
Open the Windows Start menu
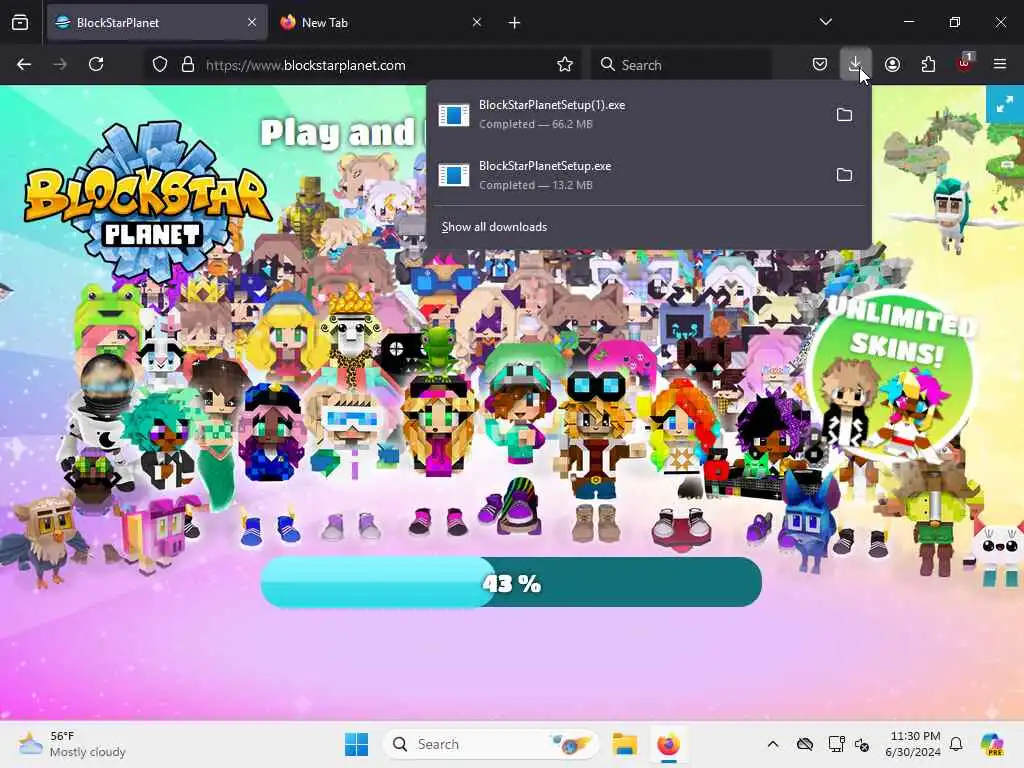357,744
